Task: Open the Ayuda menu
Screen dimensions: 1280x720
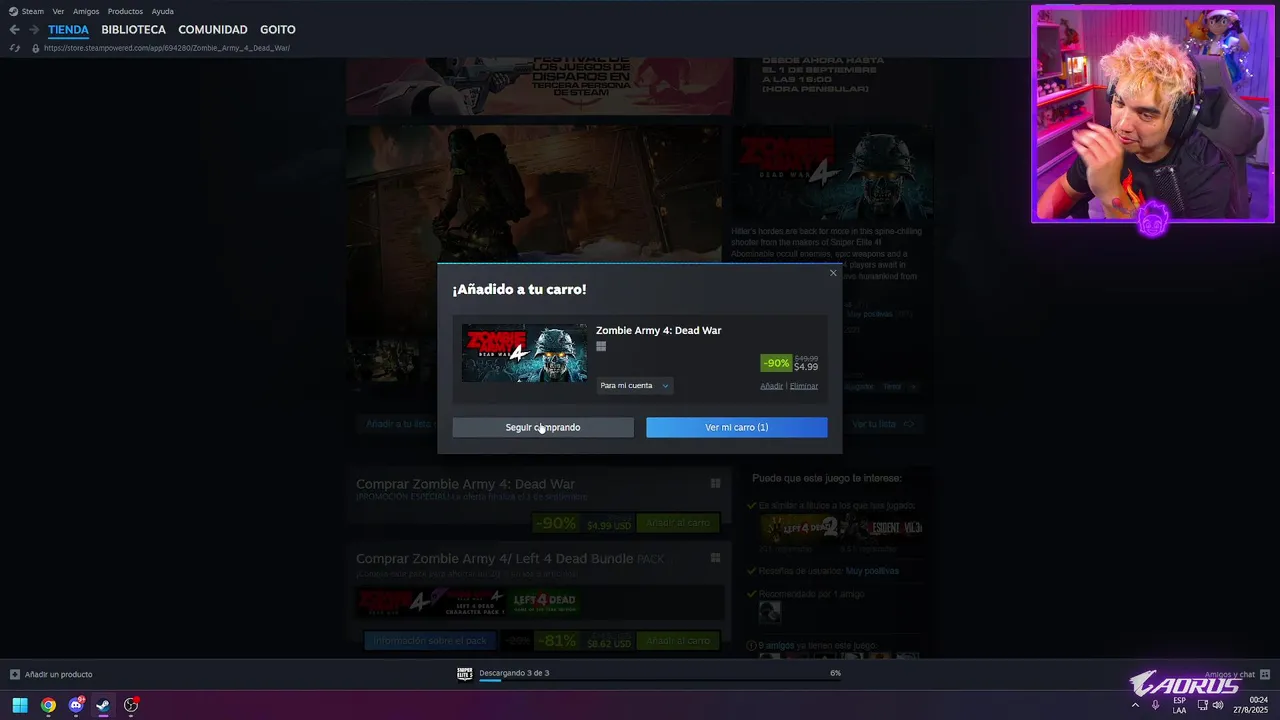Action: (x=162, y=11)
